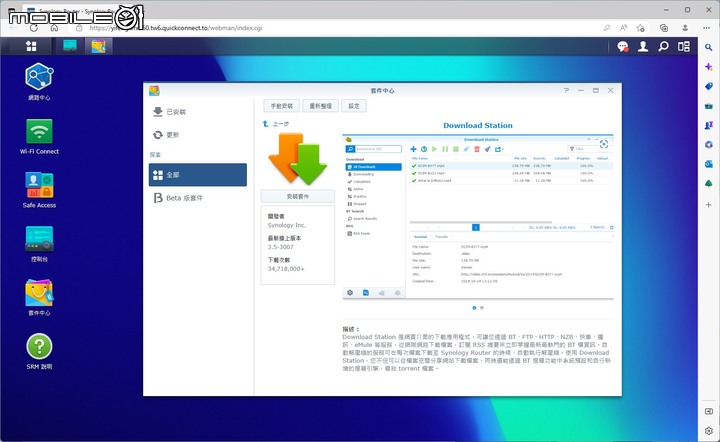Open the SRM widgets panel icon
This screenshot has width=720, height=442.
click(684, 46)
